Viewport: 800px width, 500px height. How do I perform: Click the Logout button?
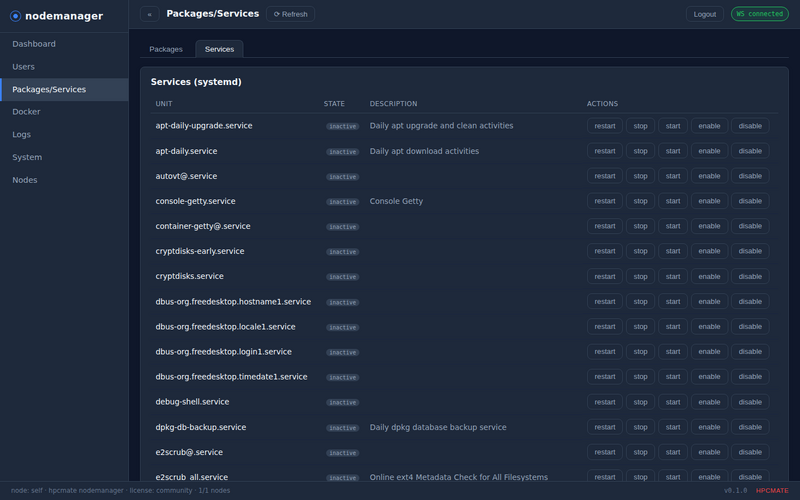pyautogui.click(x=705, y=14)
